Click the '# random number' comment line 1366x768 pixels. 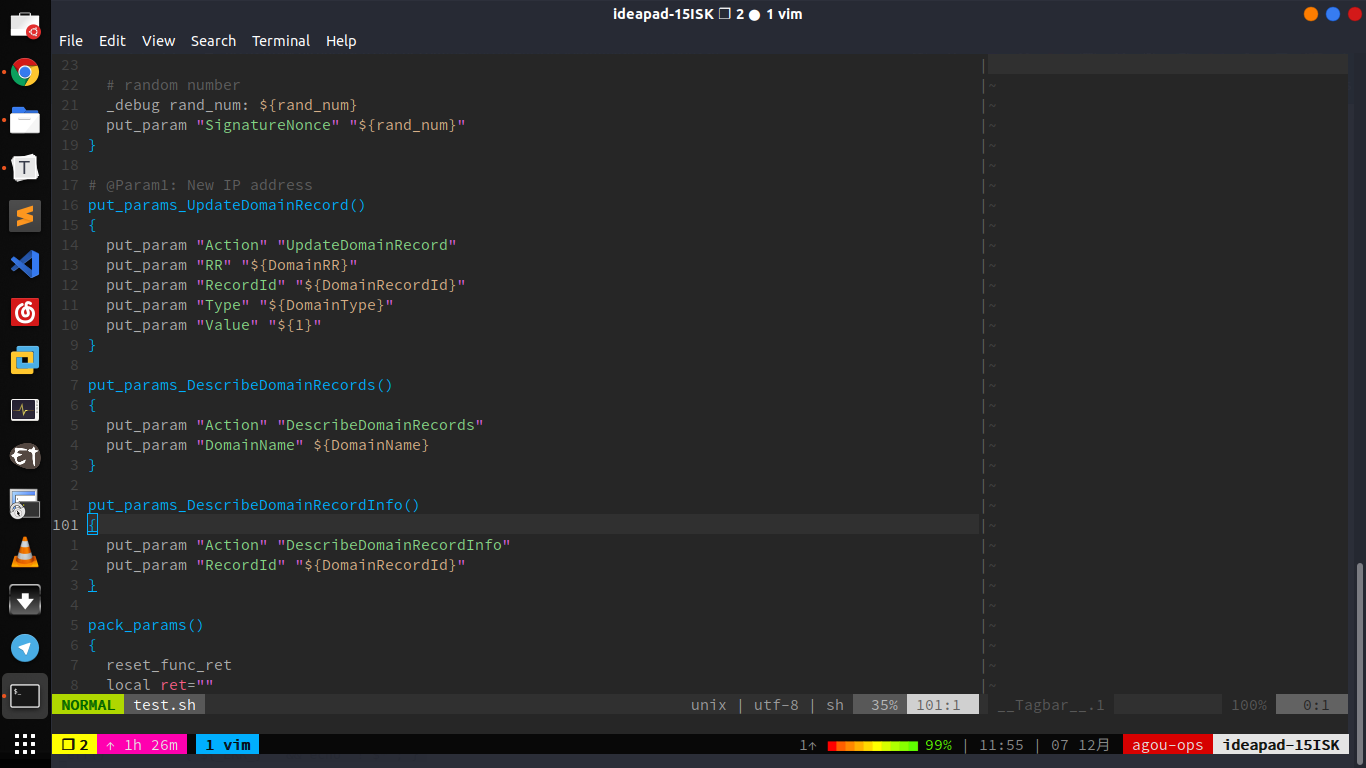173,85
